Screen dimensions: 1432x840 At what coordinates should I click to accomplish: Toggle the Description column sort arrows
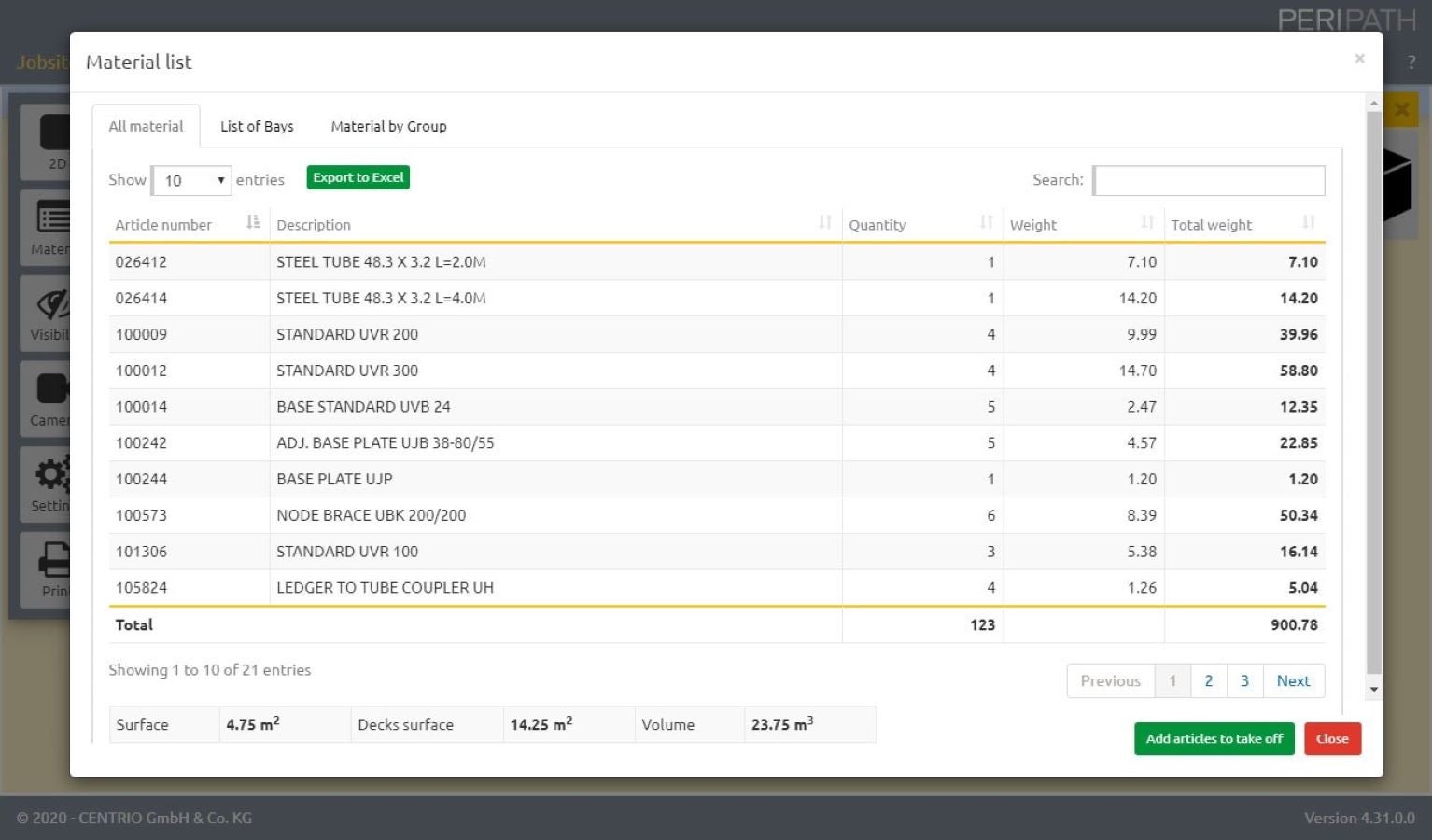point(824,222)
